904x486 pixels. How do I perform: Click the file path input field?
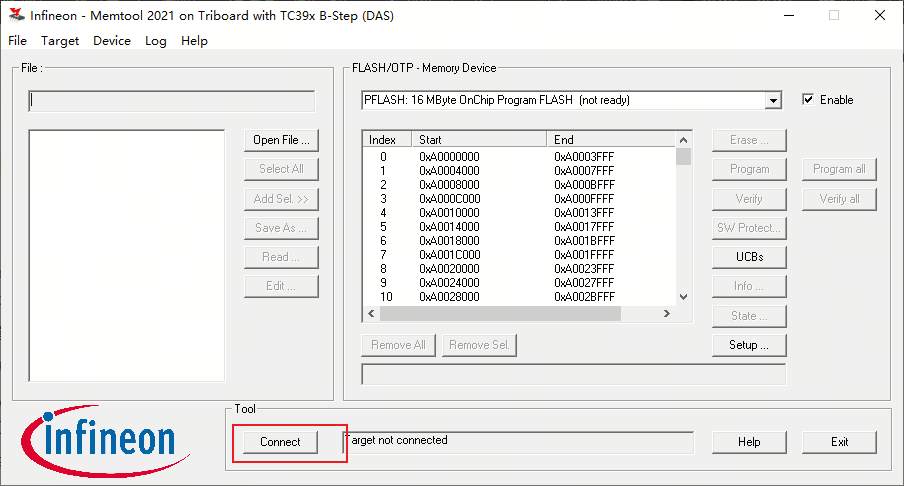point(172,101)
